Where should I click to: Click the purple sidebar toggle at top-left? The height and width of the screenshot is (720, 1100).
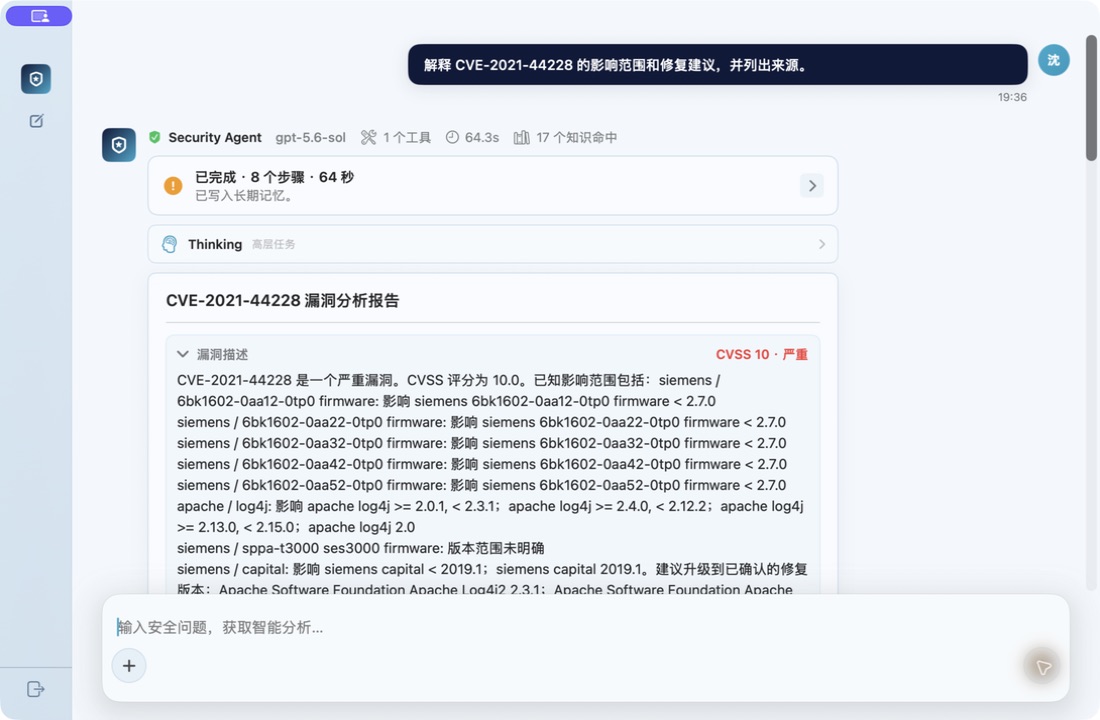pos(39,16)
